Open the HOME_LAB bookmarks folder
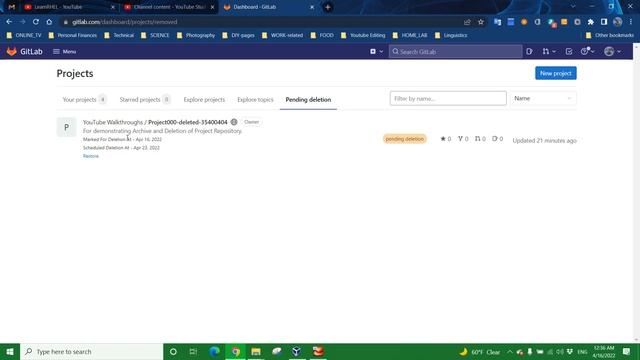640x360 pixels. 410,36
